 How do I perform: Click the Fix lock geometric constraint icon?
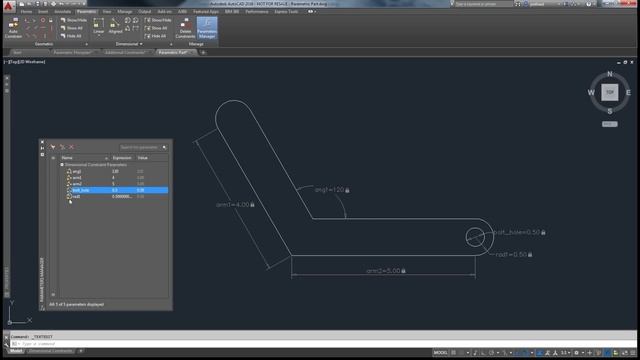tap(51, 20)
